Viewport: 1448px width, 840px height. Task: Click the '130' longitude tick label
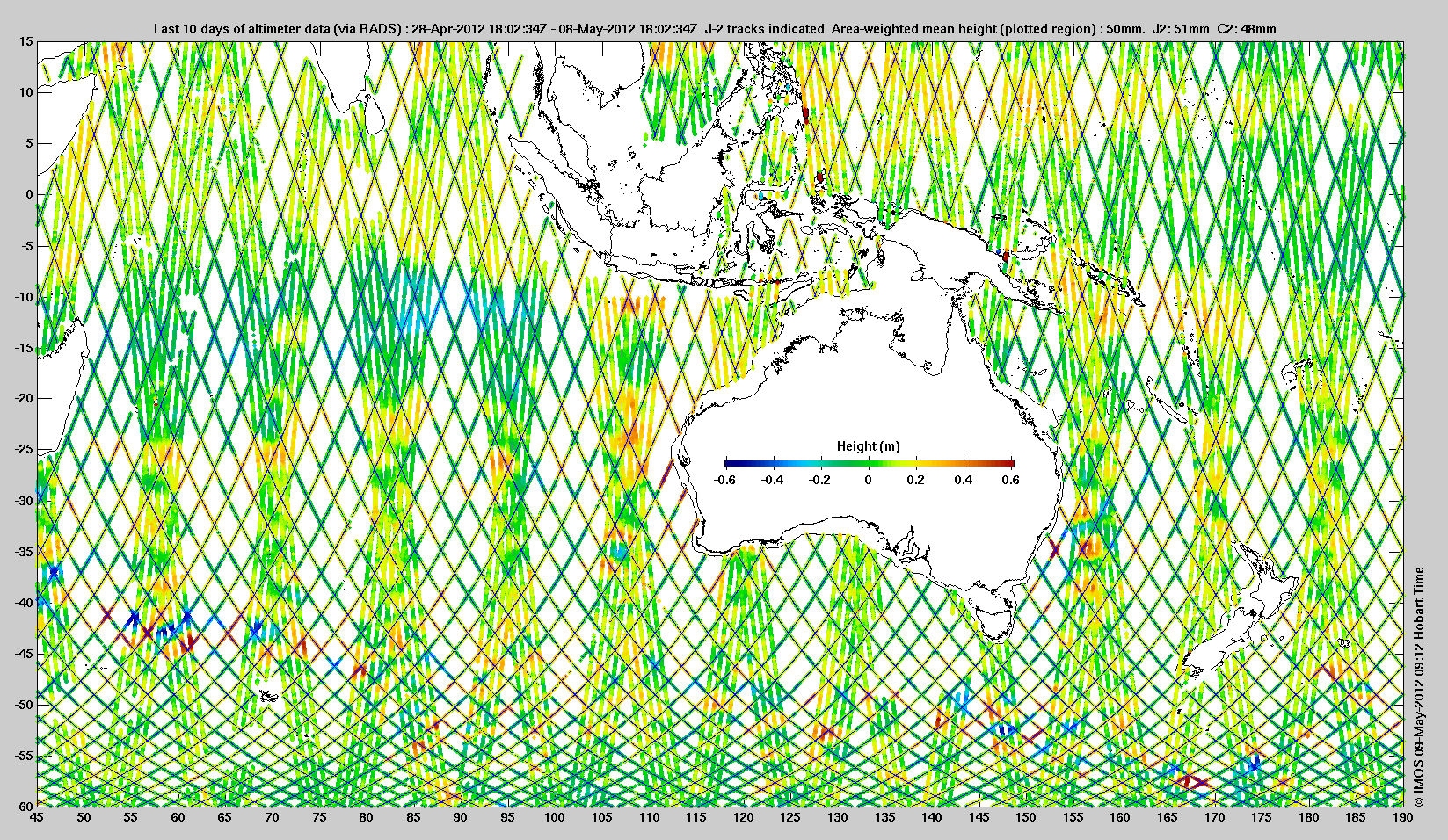[x=837, y=817]
